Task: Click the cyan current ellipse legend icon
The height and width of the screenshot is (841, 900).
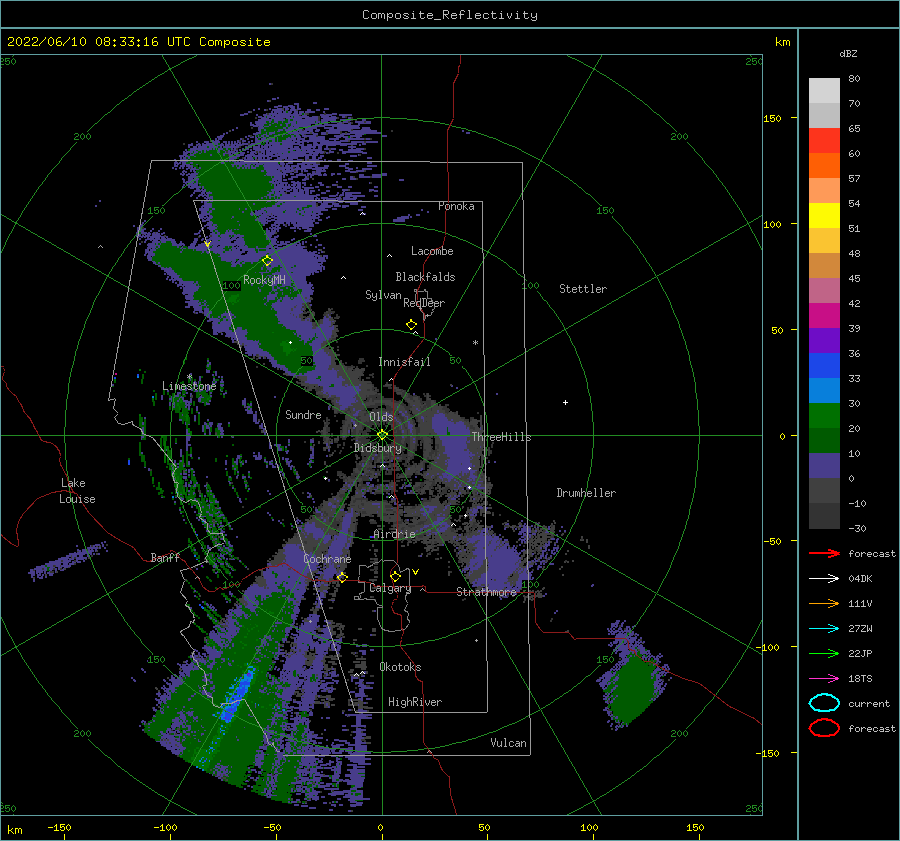Action: point(824,703)
